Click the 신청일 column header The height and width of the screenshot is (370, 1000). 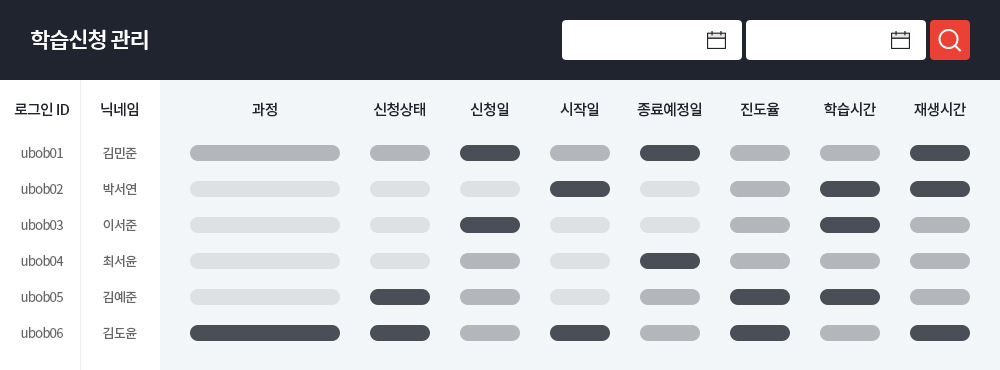tap(490, 110)
